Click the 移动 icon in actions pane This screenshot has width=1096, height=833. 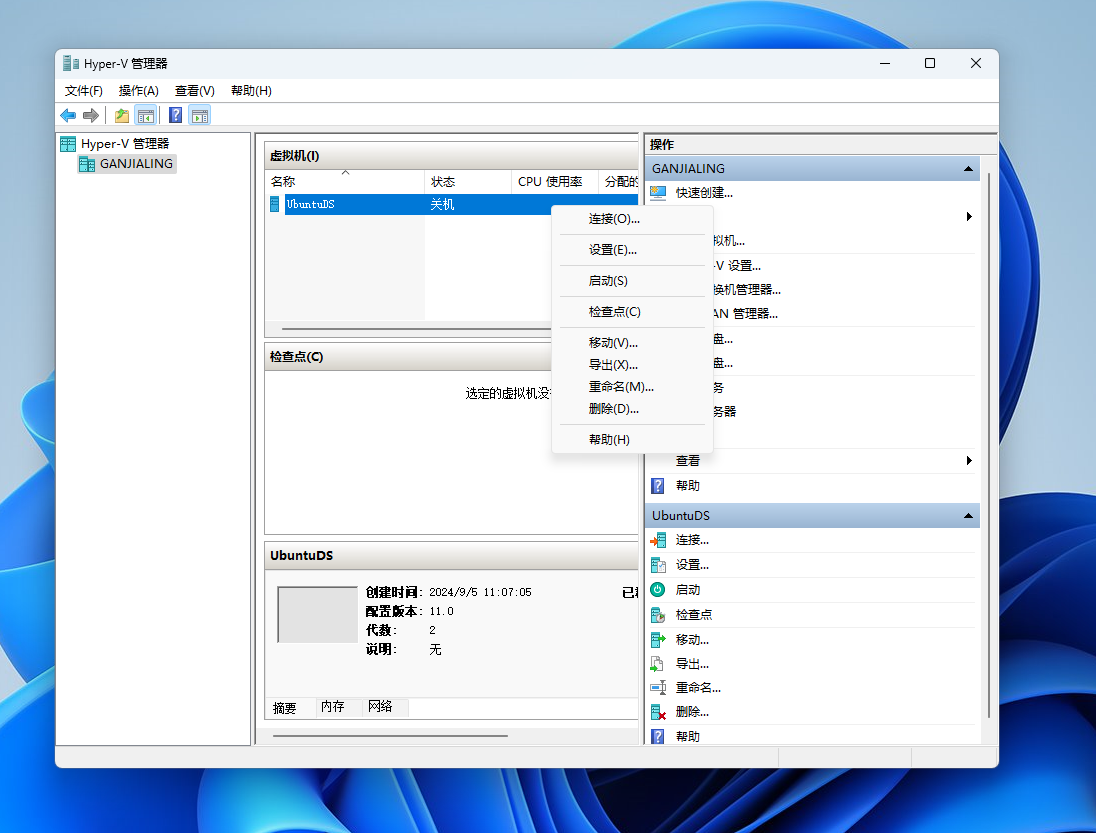point(658,639)
